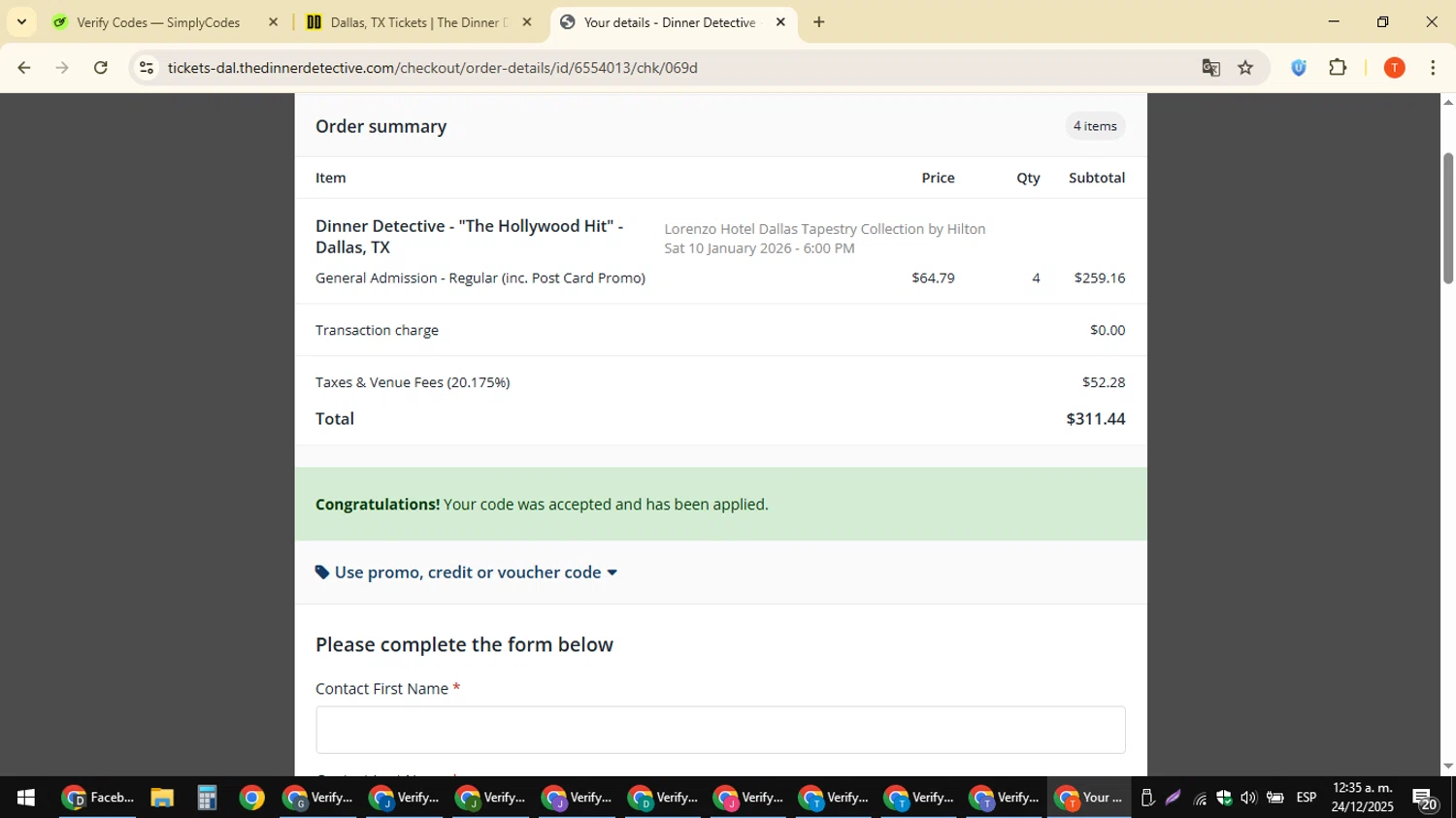Click the Taxes & Venue Fees (20.175%) row
Viewport: 1456px width, 818px height.
coord(720,382)
